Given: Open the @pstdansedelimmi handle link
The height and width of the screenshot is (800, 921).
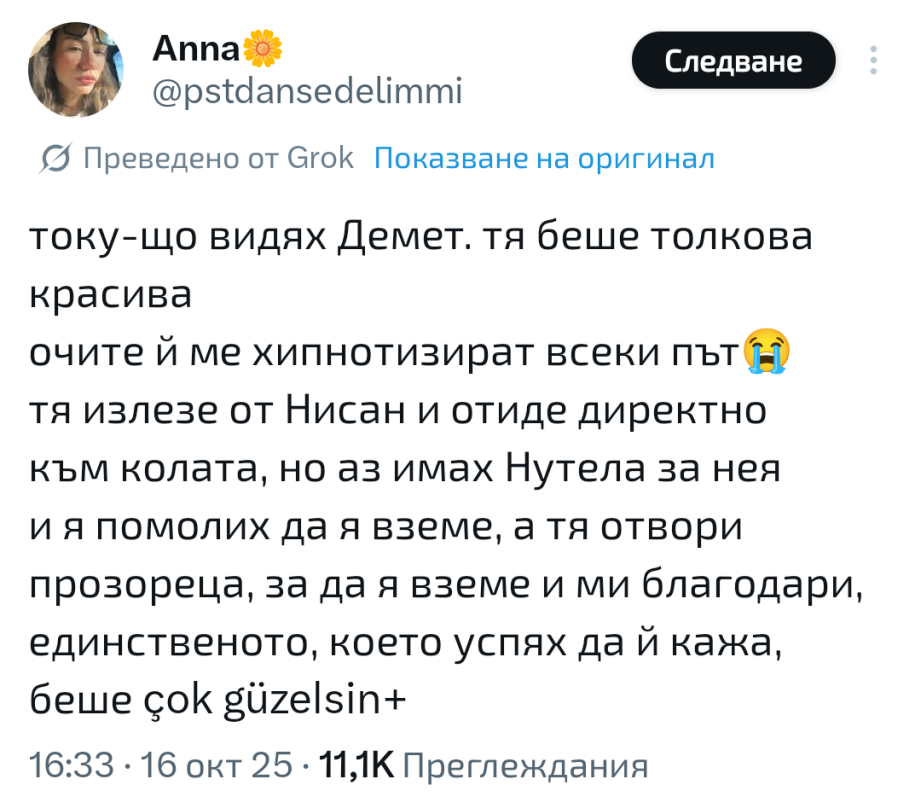Looking at the screenshot, I should [x=307, y=92].
